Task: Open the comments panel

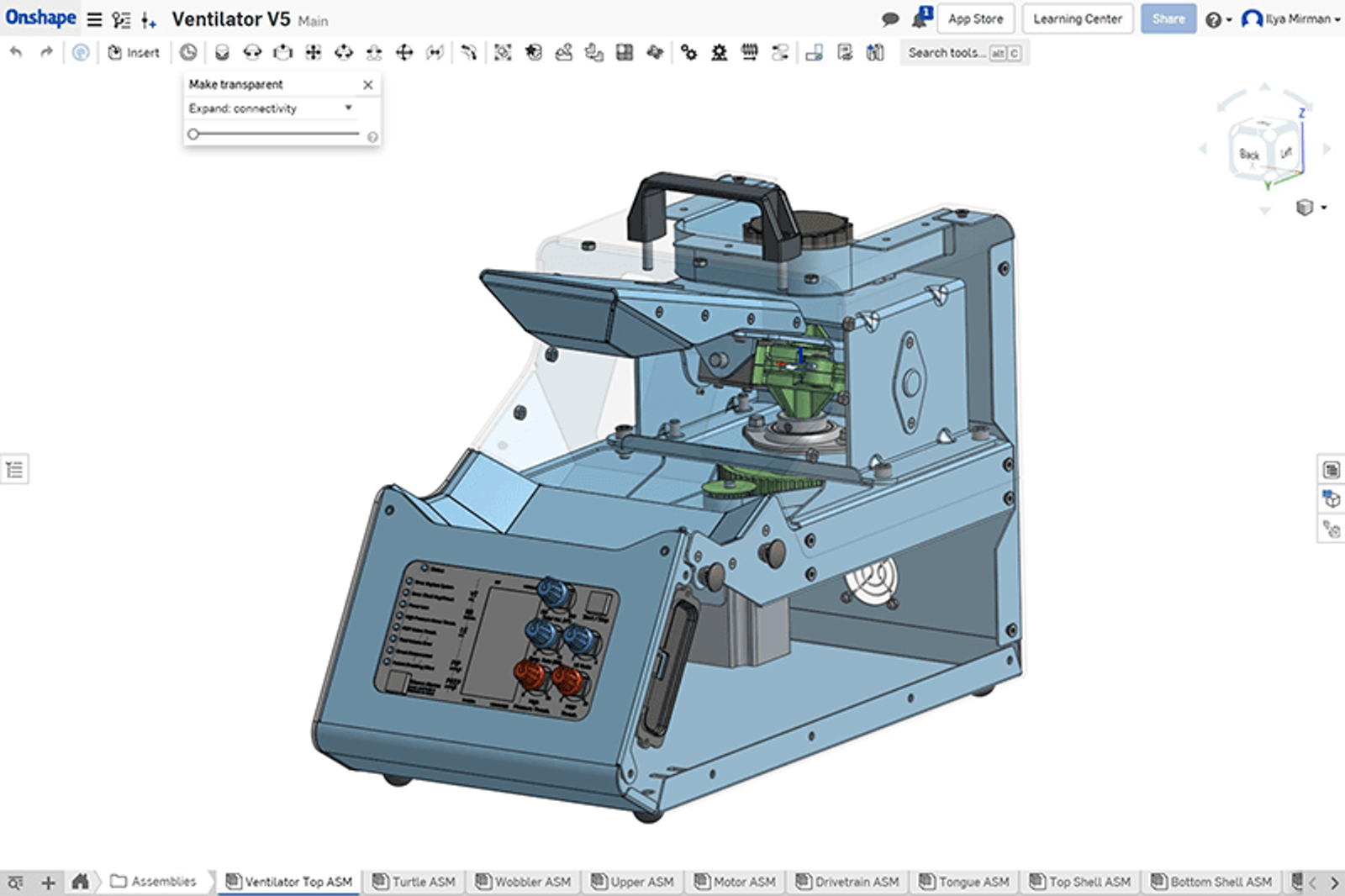Action: tap(889, 18)
